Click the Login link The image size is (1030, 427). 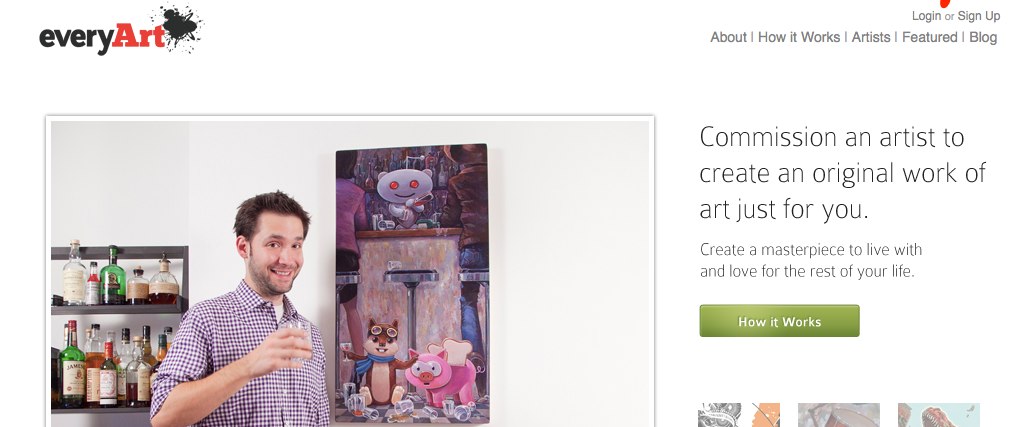click(926, 16)
